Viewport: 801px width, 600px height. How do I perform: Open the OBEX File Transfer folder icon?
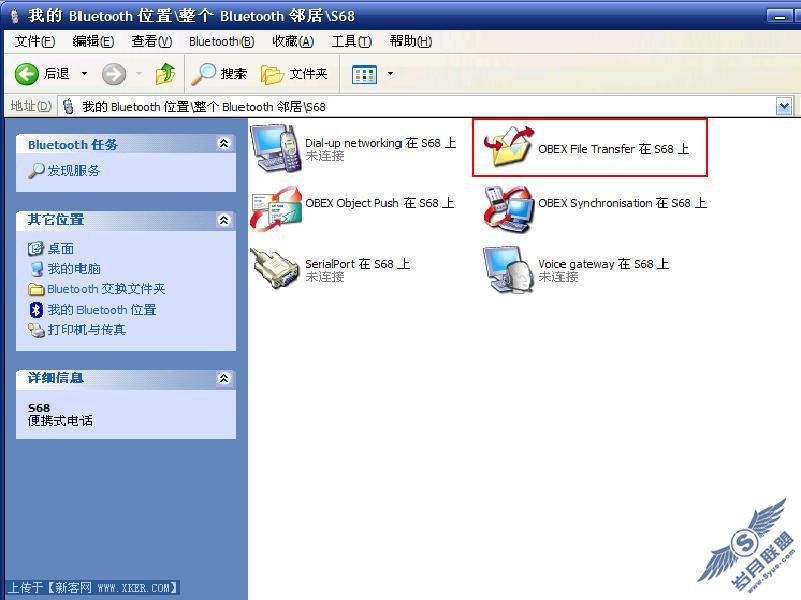pos(509,147)
